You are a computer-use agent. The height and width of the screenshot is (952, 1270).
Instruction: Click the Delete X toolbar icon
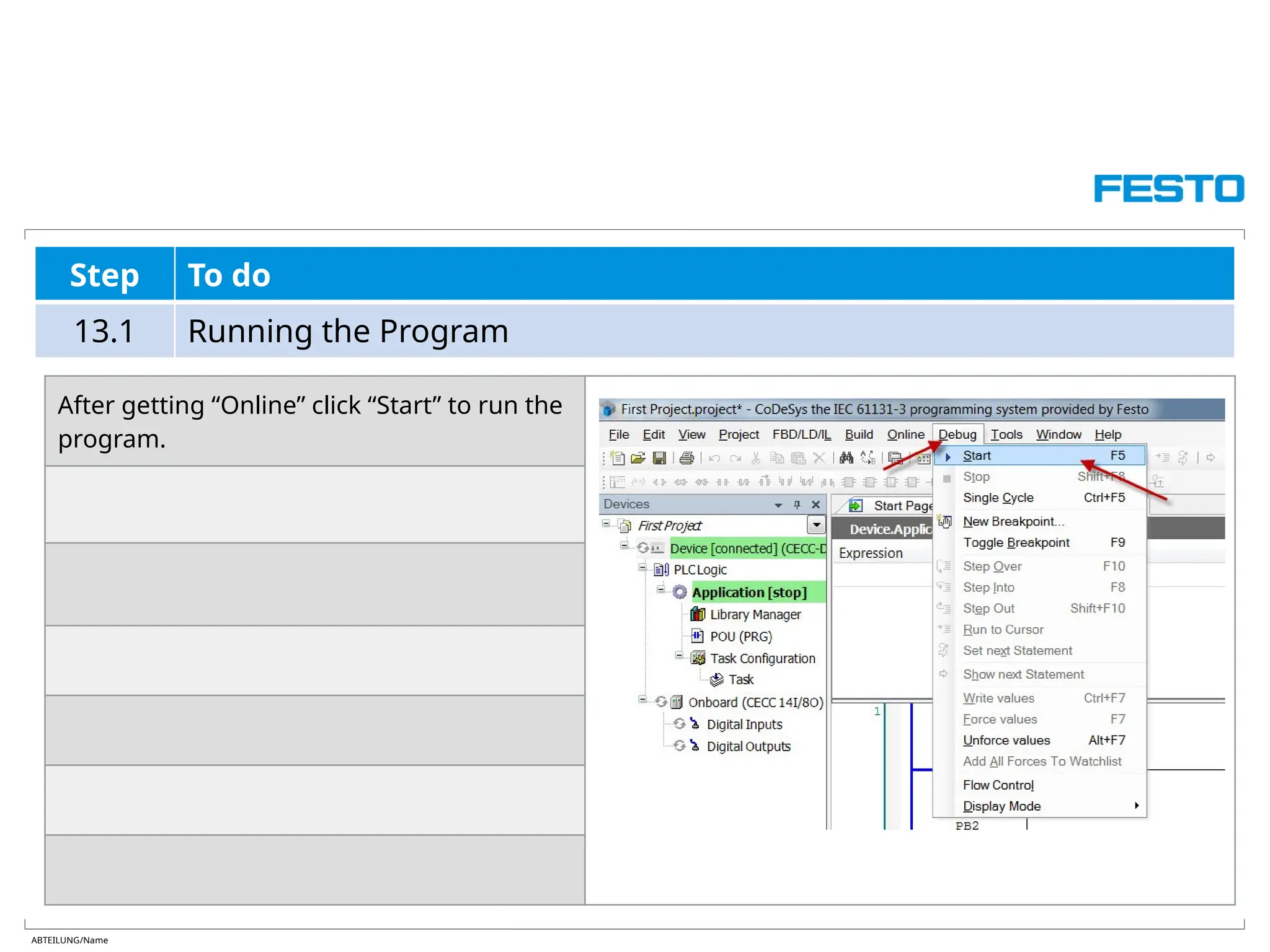click(x=819, y=458)
